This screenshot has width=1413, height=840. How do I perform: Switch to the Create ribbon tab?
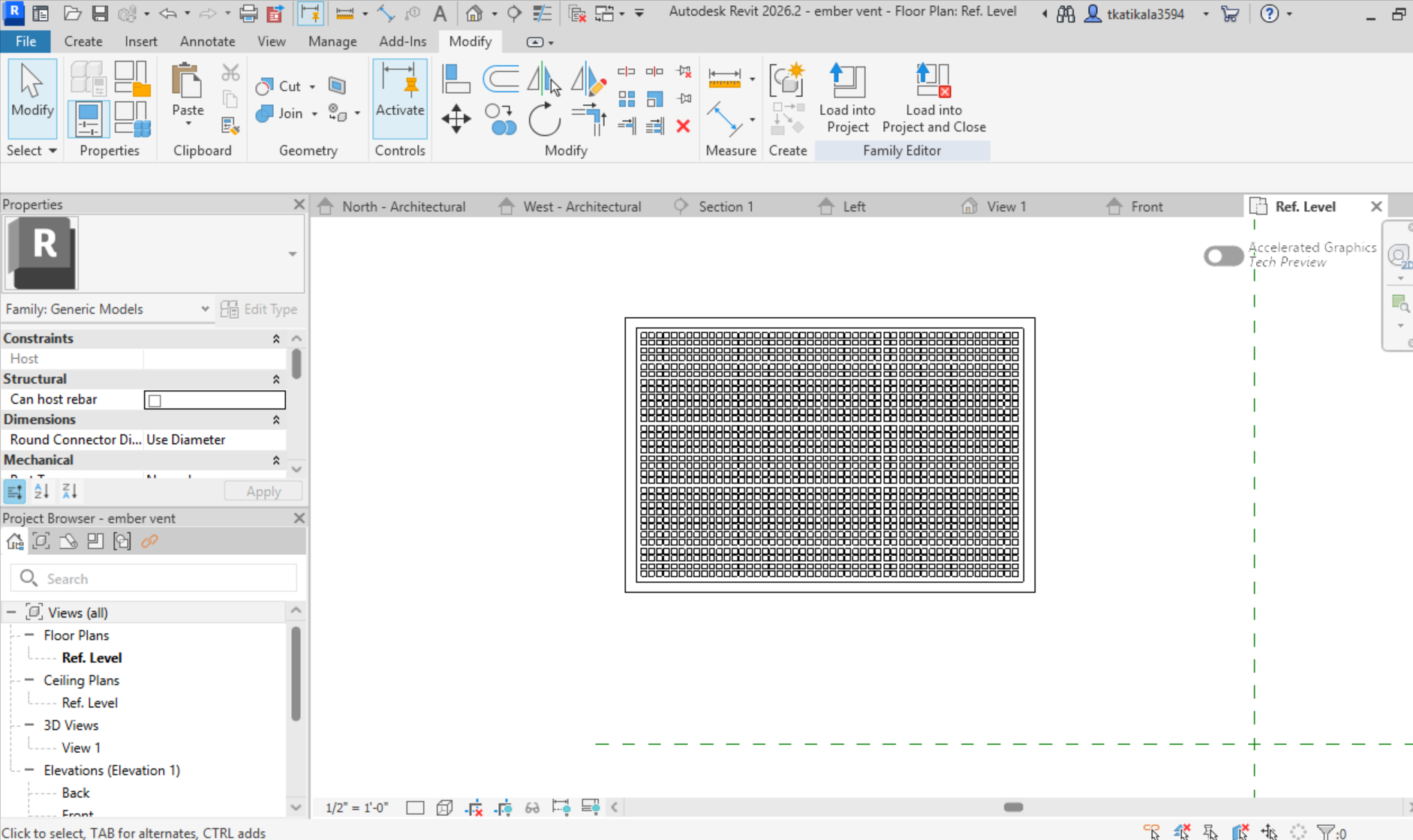pyautogui.click(x=83, y=41)
